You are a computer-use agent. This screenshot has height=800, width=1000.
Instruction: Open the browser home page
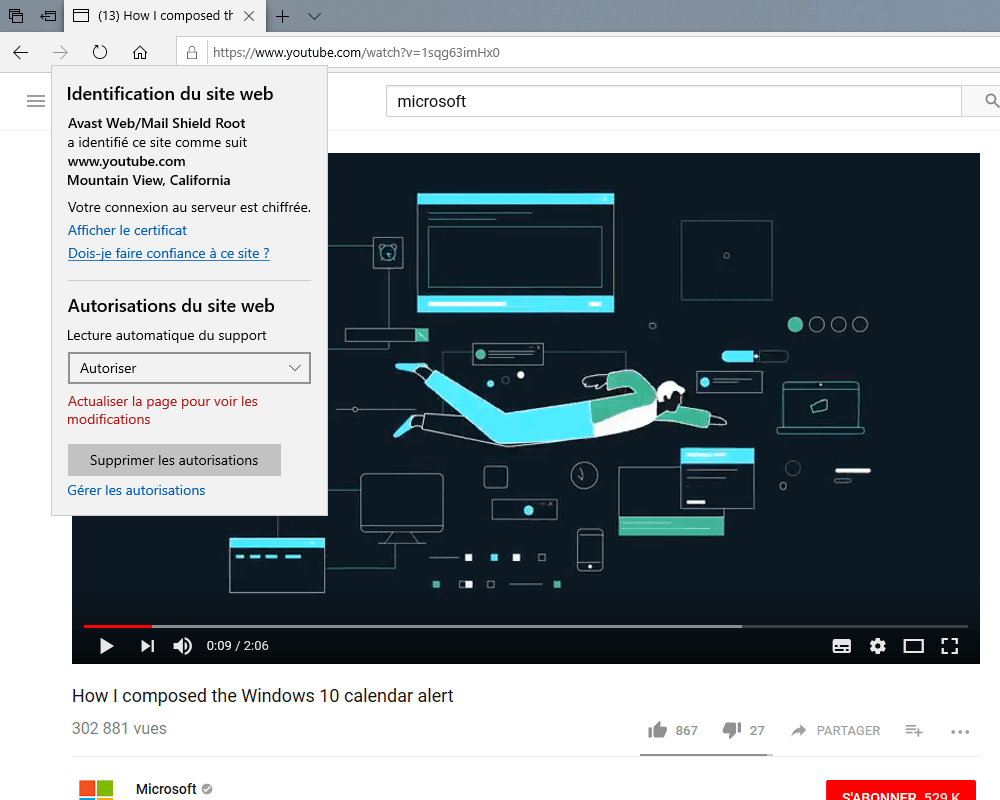140,52
